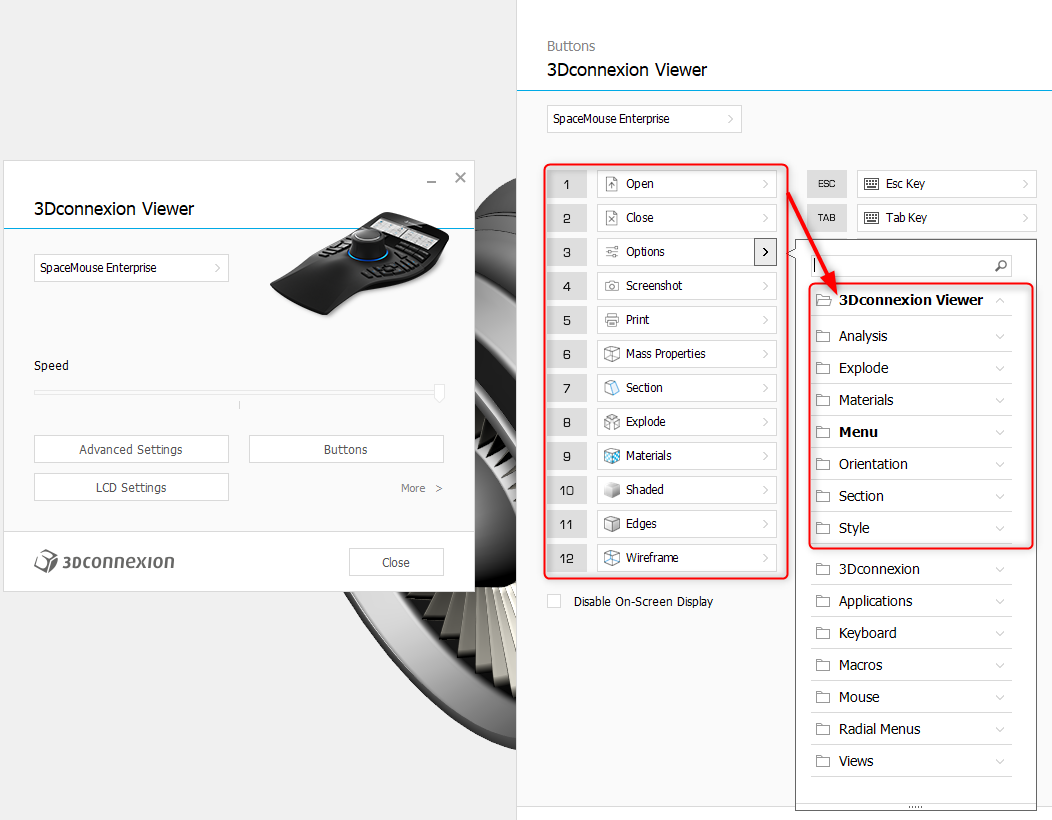Open Advanced Settings
Screen dimensions: 1052x820
[x=132, y=449]
